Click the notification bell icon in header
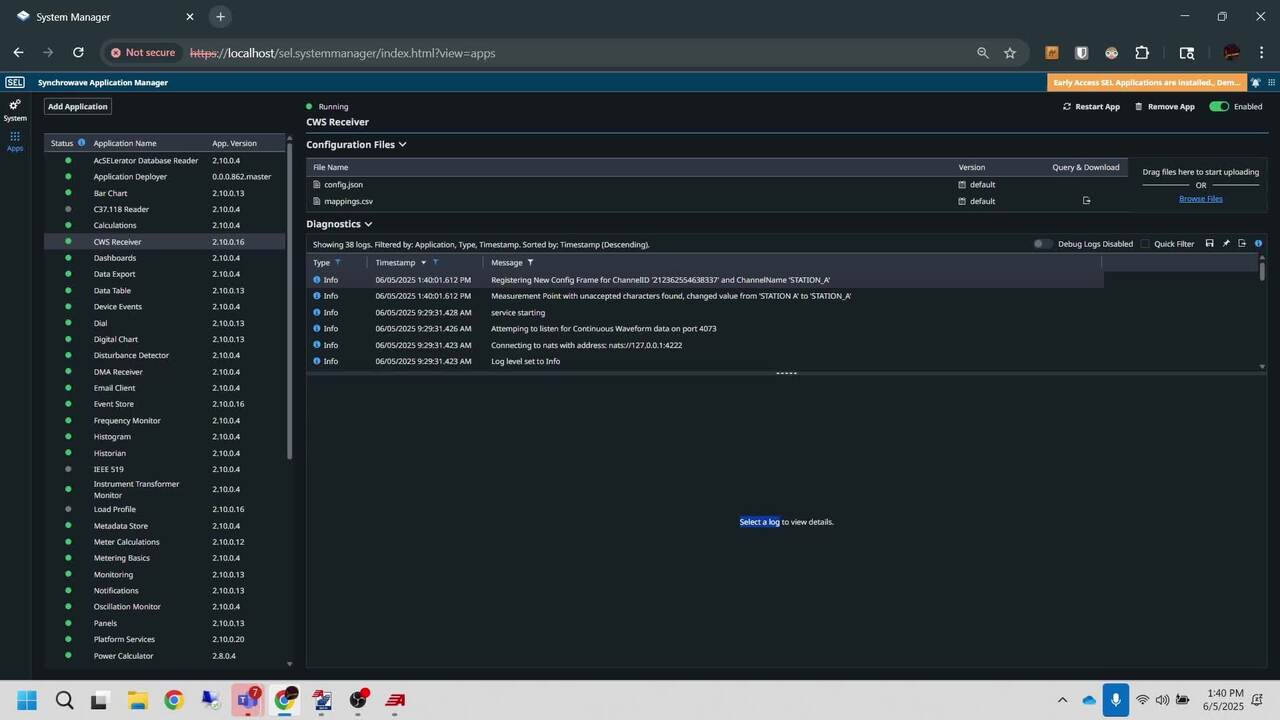The image size is (1280, 720). click(x=1256, y=83)
